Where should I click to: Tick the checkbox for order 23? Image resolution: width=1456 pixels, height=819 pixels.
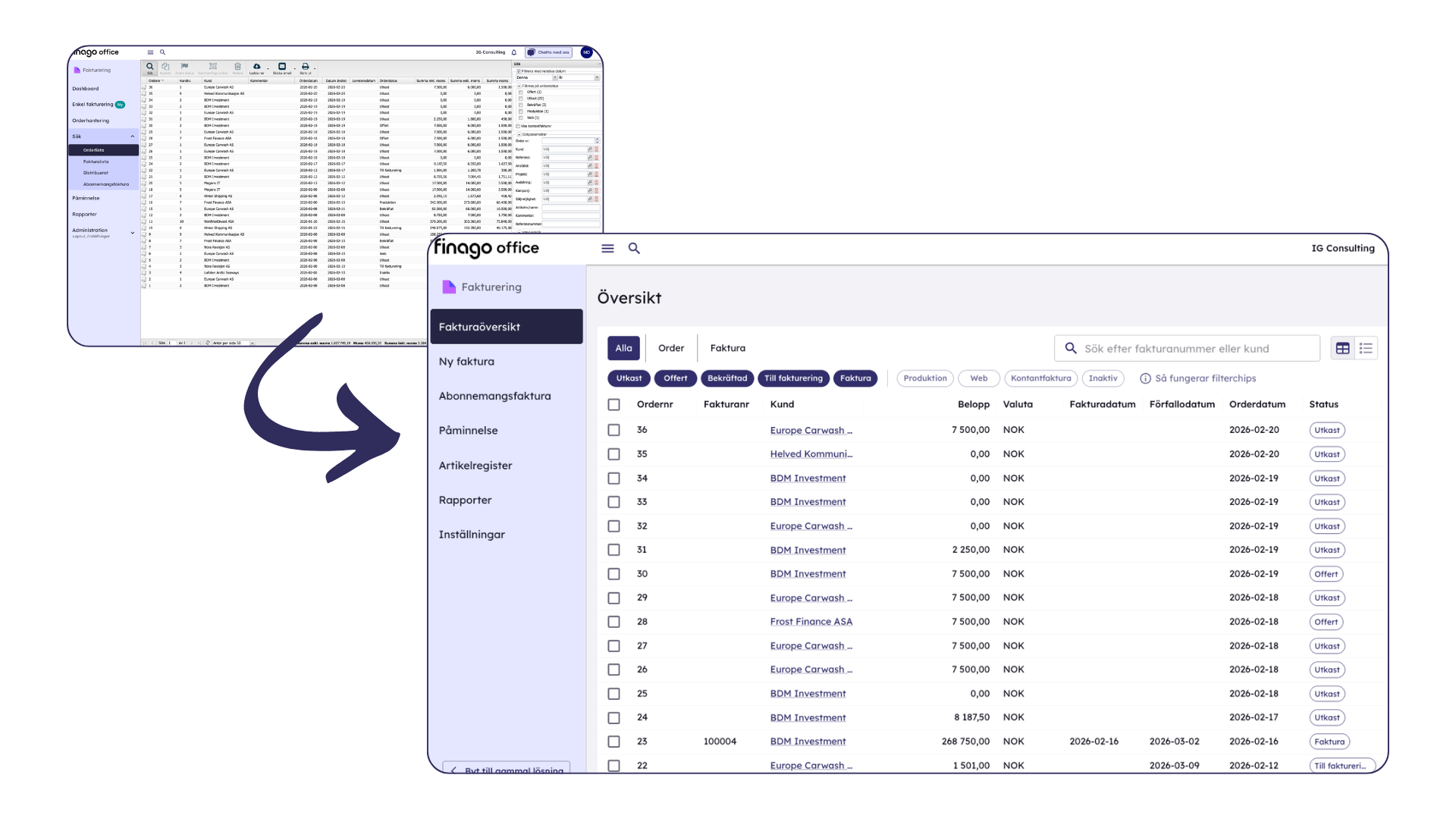(x=613, y=742)
